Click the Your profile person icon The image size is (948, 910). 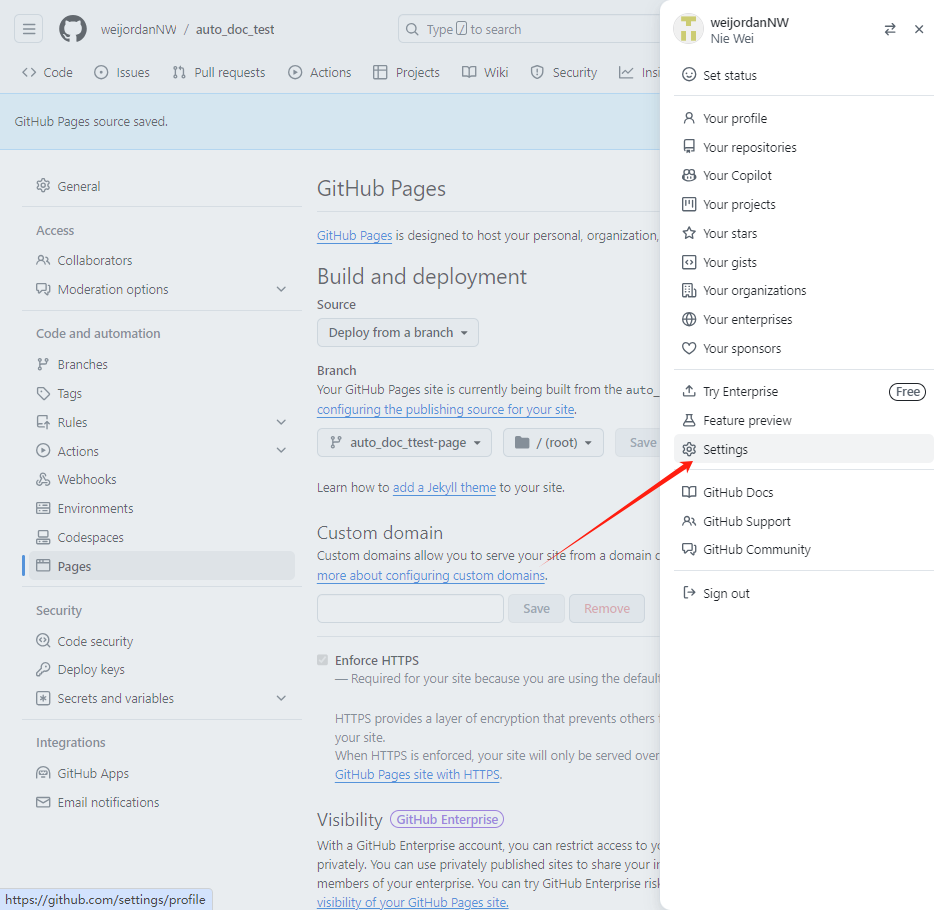click(689, 118)
